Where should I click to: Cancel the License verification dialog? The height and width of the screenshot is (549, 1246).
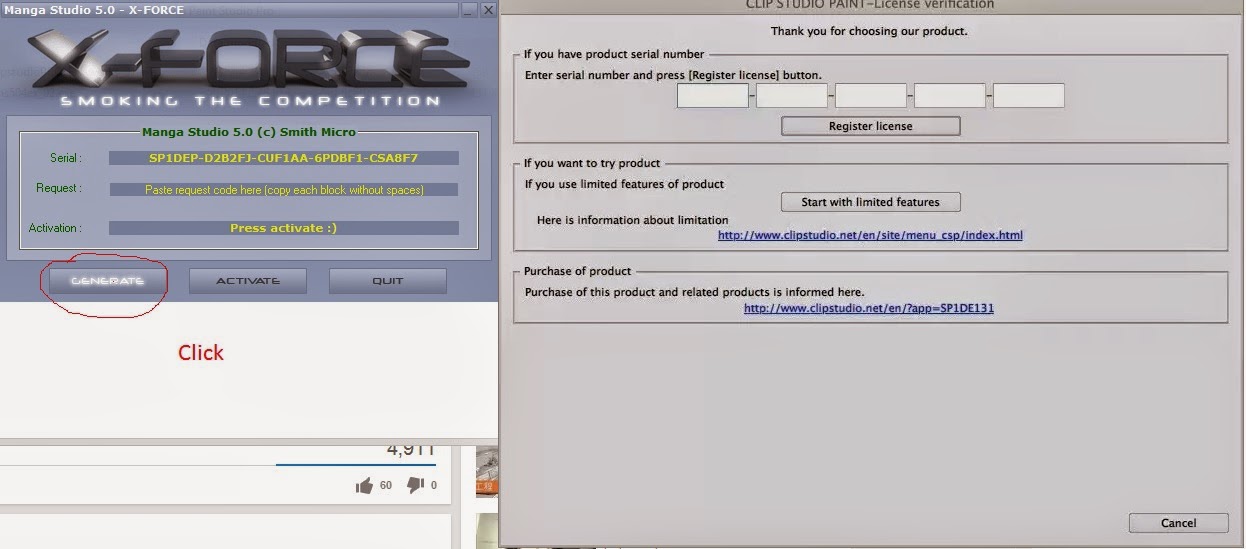(1178, 523)
